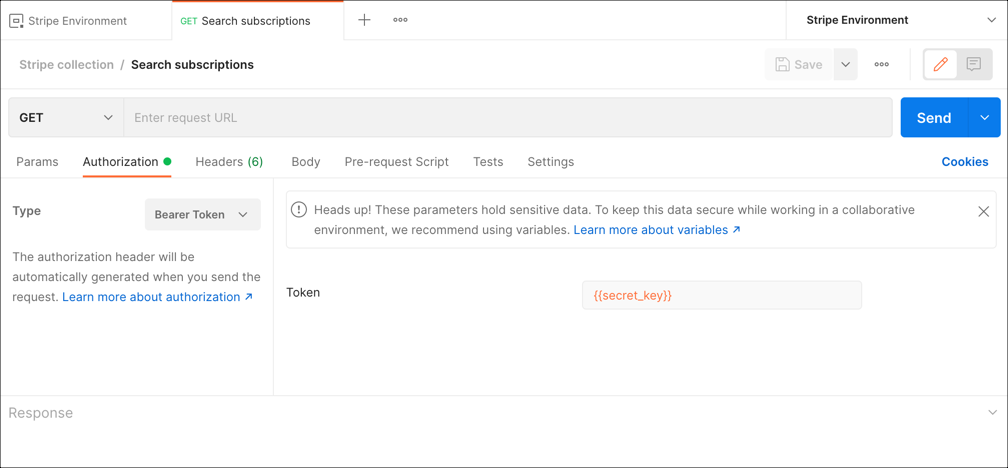
Task: Expand the Send button arrow options
Action: click(x=984, y=118)
